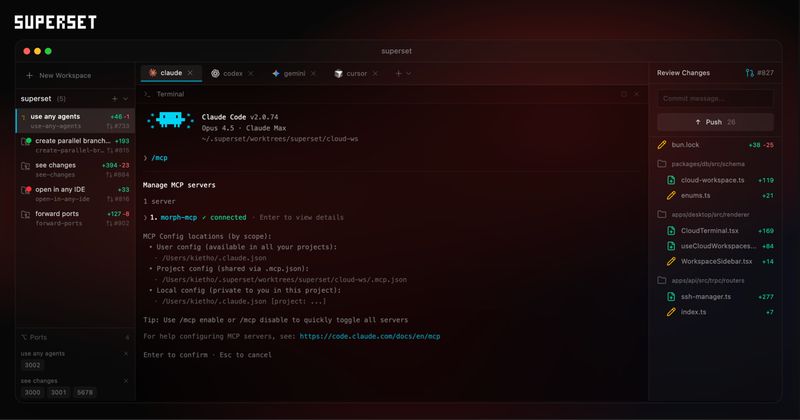800x420 pixels.
Task: Click the codex tab's icon
Action: (x=215, y=73)
